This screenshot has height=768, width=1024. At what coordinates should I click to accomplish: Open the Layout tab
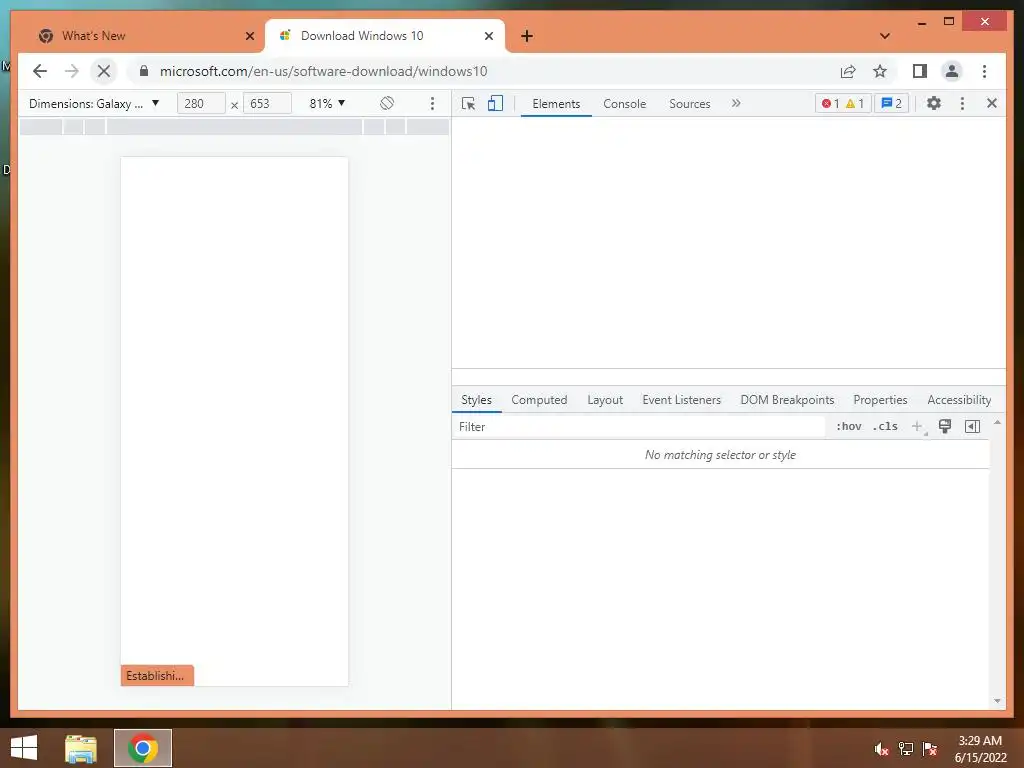coord(605,400)
